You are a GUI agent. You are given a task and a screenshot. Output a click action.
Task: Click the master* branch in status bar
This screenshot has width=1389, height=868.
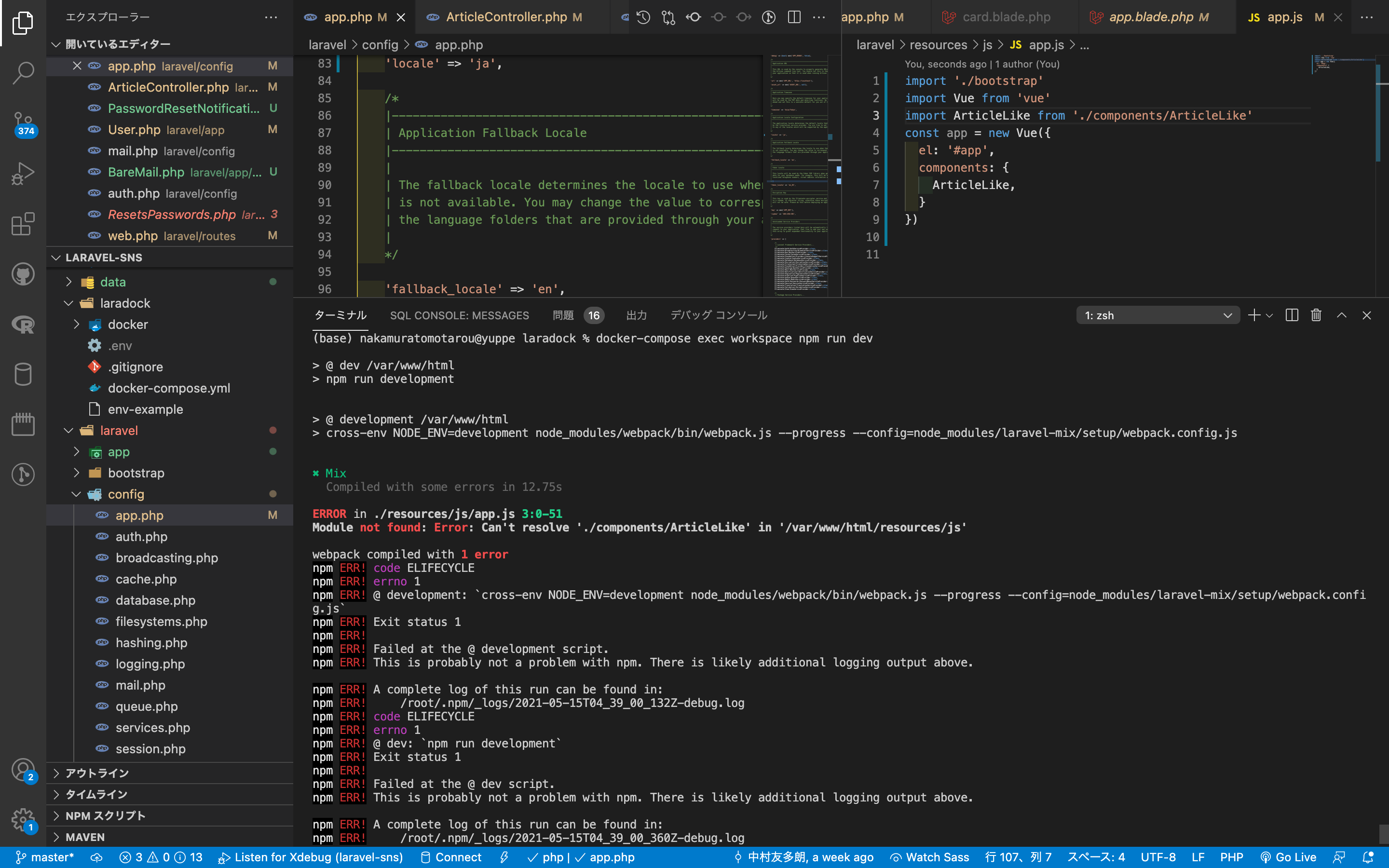tap(45, 857)
